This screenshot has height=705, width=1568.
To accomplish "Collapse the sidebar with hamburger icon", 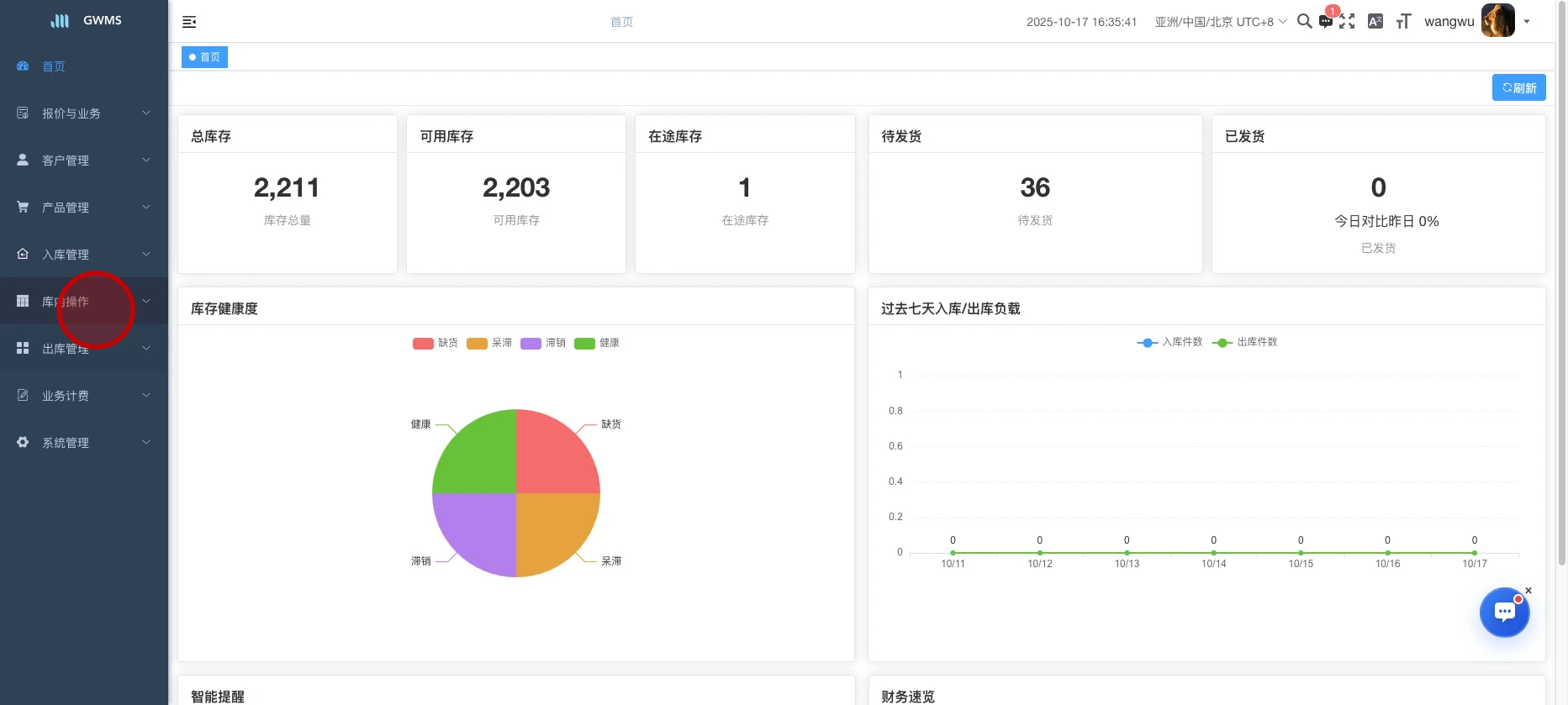I will click(x=189, y=22).
